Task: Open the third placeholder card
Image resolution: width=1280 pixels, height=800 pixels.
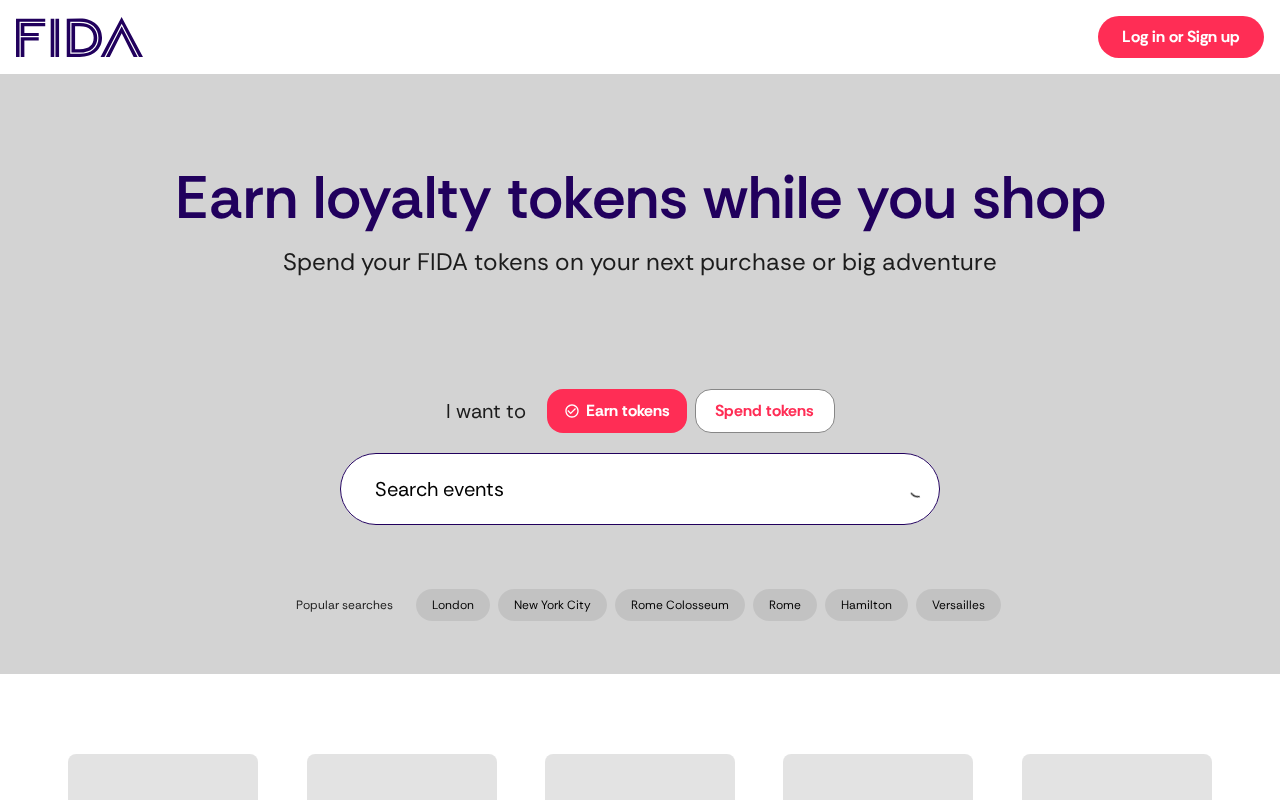Action: pos(640,777)
